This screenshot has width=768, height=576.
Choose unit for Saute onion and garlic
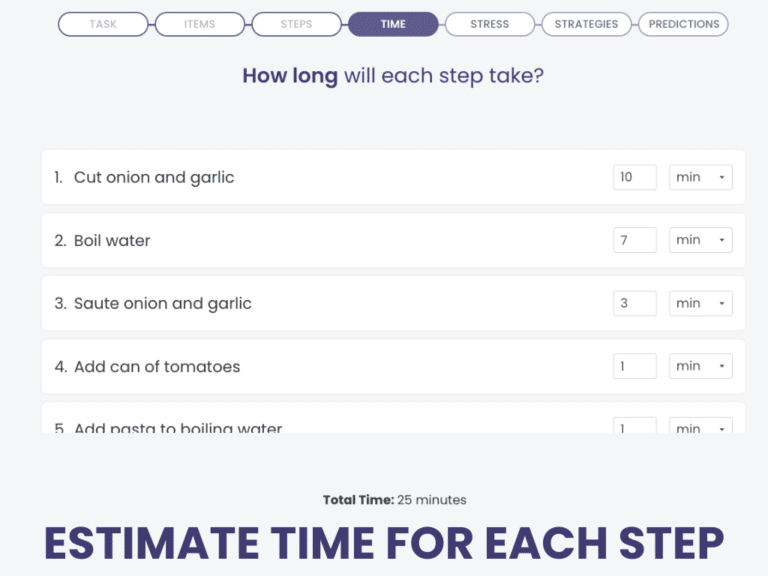coord(701,303)
